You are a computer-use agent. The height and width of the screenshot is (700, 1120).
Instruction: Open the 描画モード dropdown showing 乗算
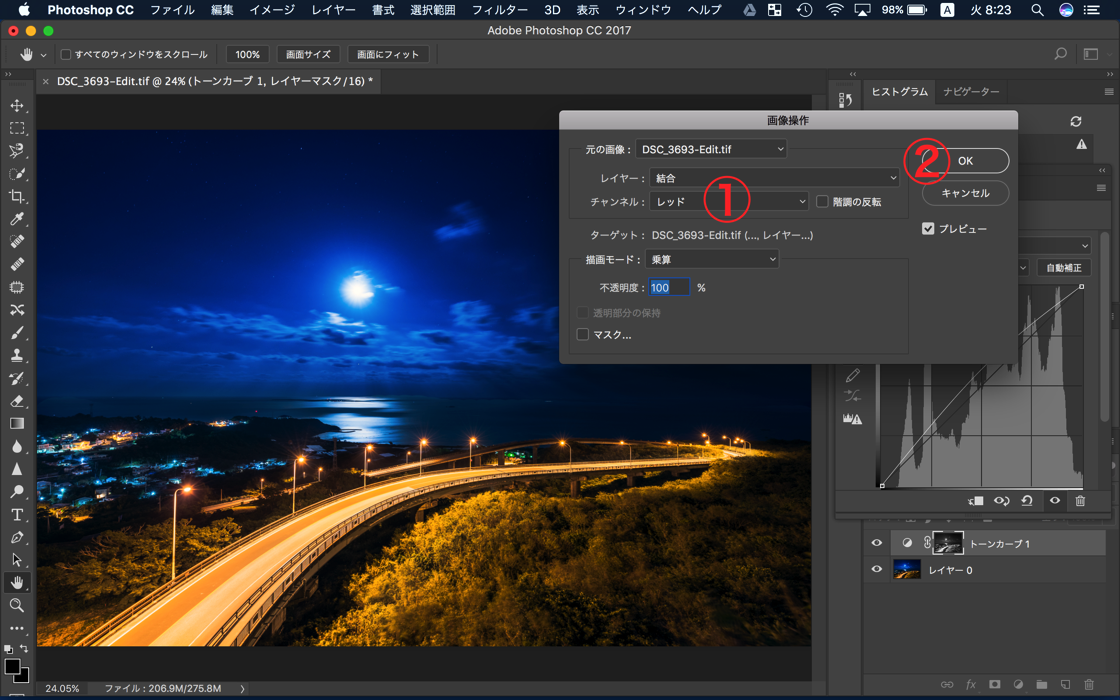711,259
